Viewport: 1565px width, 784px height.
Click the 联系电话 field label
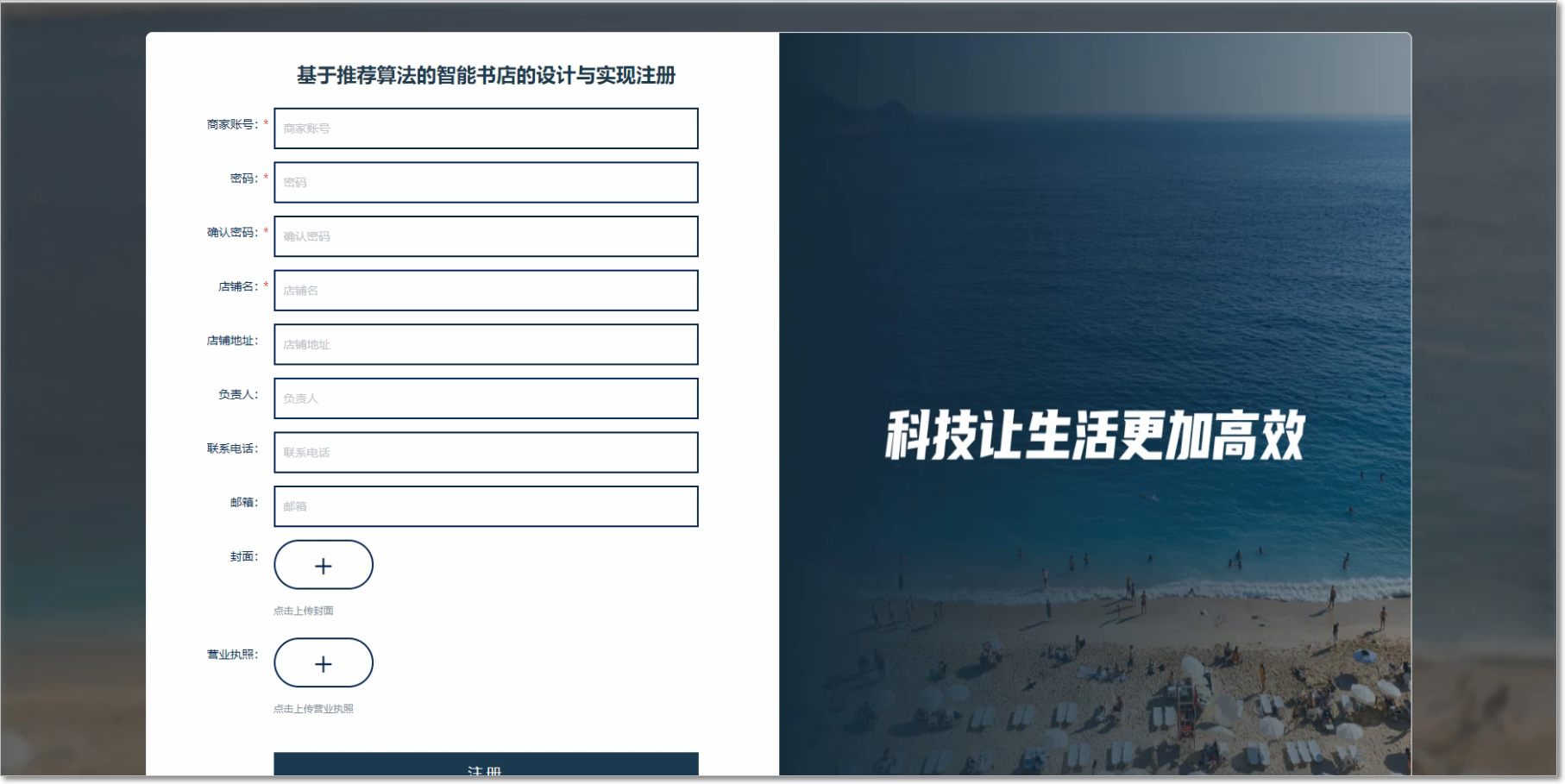coord(232,448)
